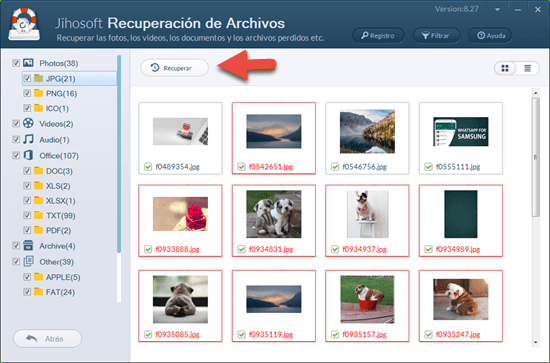Click the ICO folder icon
The height and width of the screenshot is (363, 550).
(39, 108)
